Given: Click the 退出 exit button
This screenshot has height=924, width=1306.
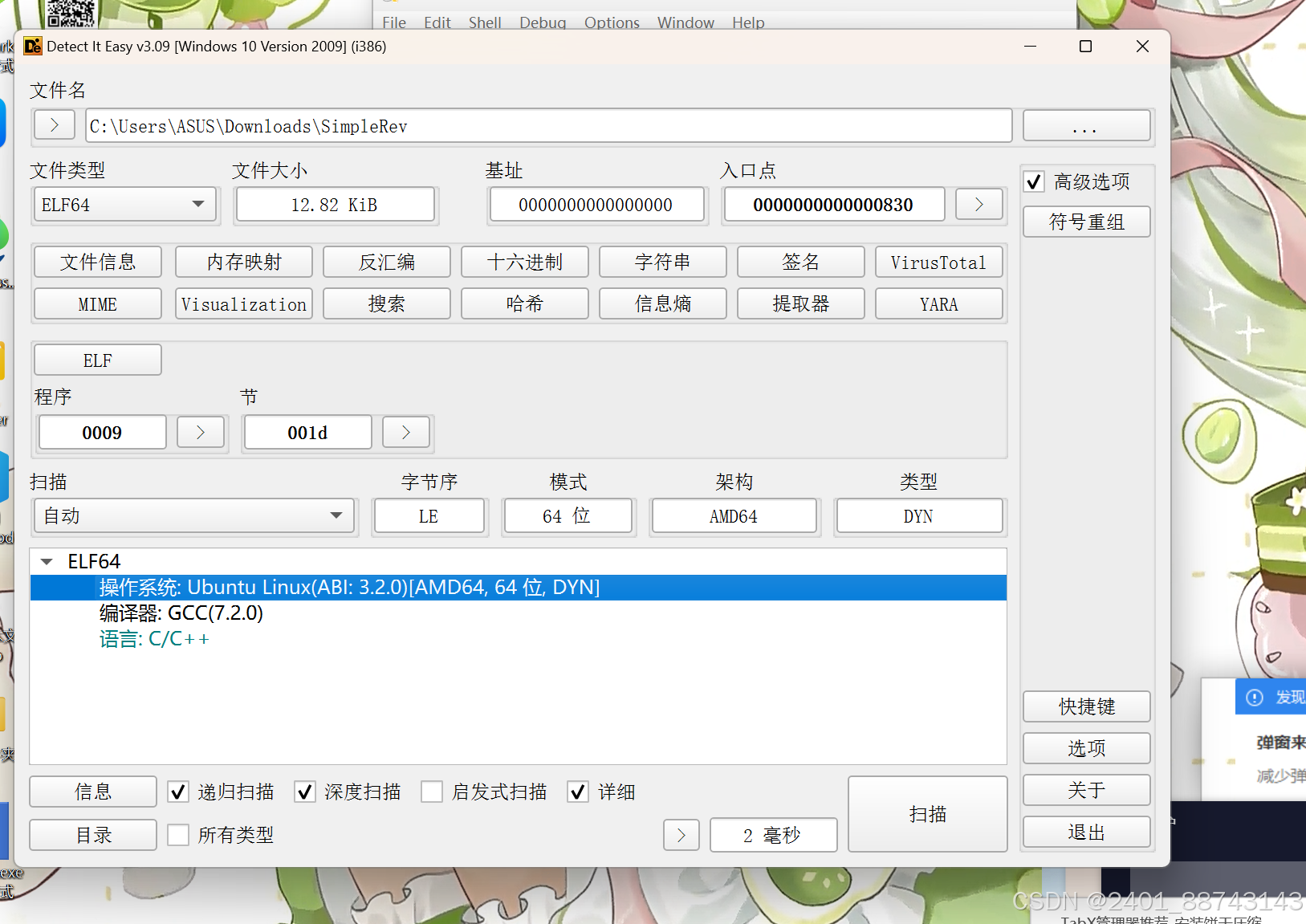Looking at the screenshot, I should coord(1087,832).
